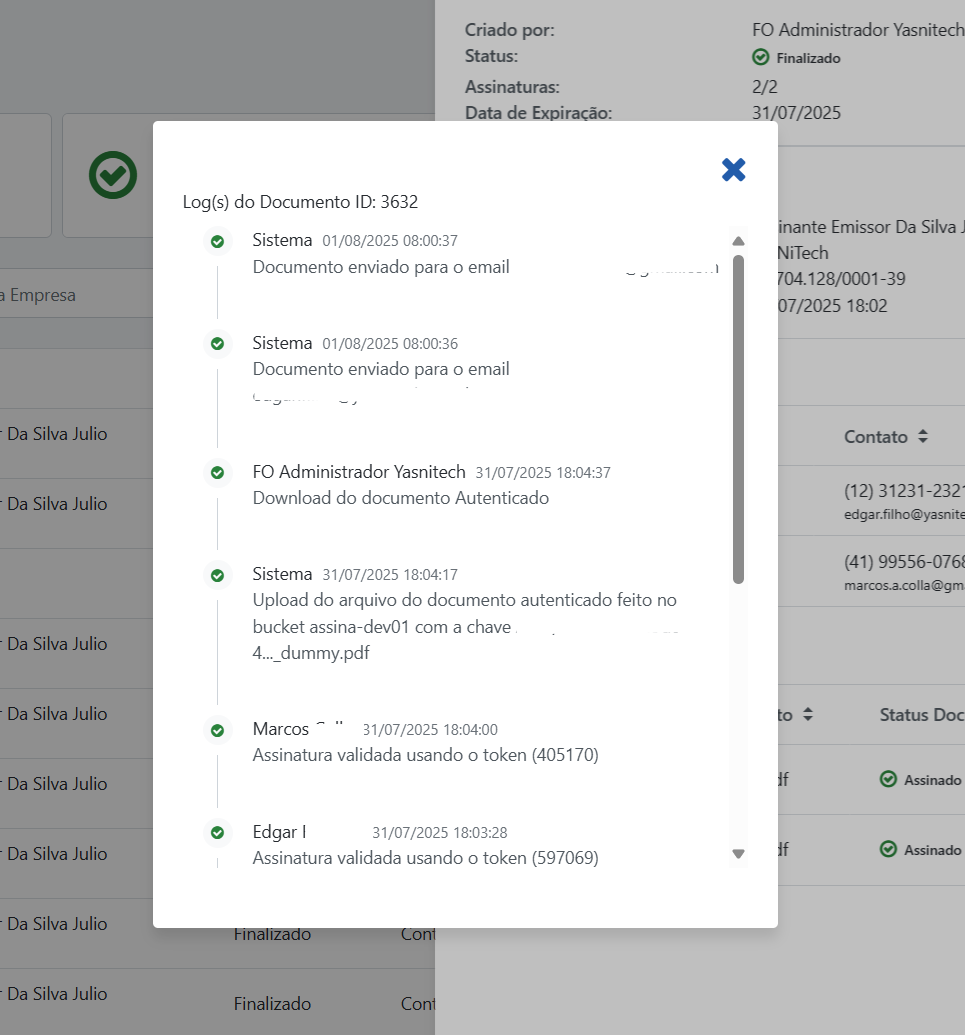Click the second Assinado status badge
The image size is (965, 1035).
coord(921,849)
